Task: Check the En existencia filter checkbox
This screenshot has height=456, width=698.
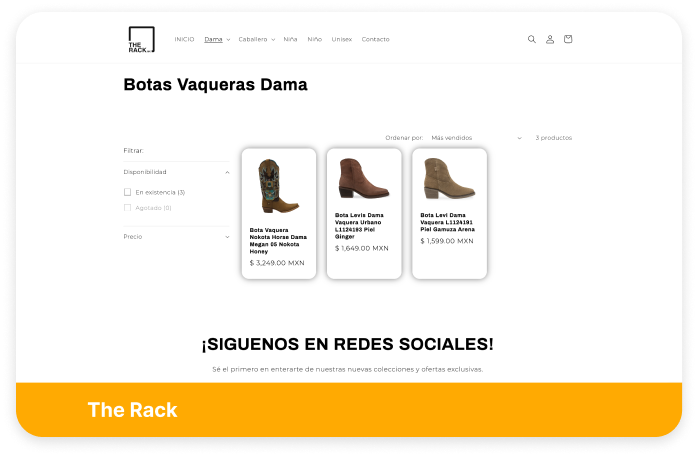Action: pos(128,191)
